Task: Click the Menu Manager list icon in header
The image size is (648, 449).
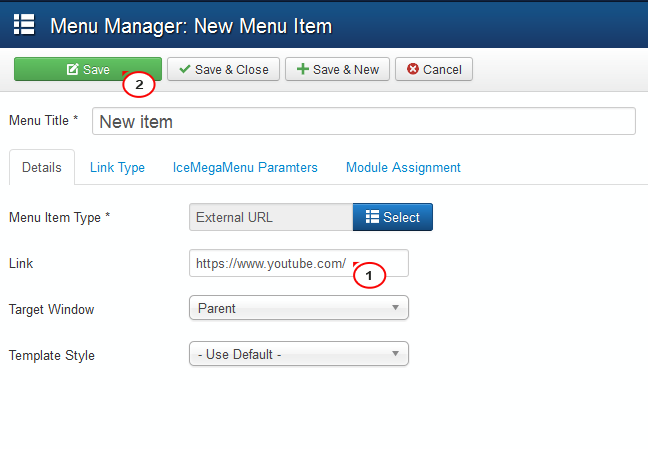Action: pyautogui.click(x=24, y=24)
